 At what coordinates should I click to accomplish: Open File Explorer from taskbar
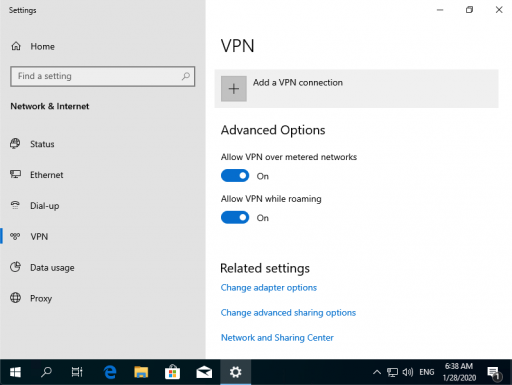pos(141,372)
